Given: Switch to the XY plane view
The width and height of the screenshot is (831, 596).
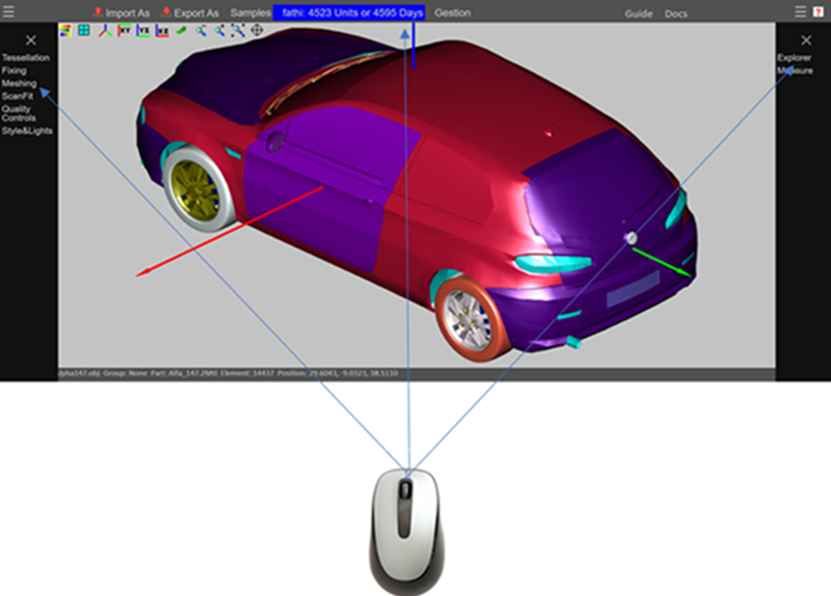Looking at the screenshot, I should coord(124,30).
